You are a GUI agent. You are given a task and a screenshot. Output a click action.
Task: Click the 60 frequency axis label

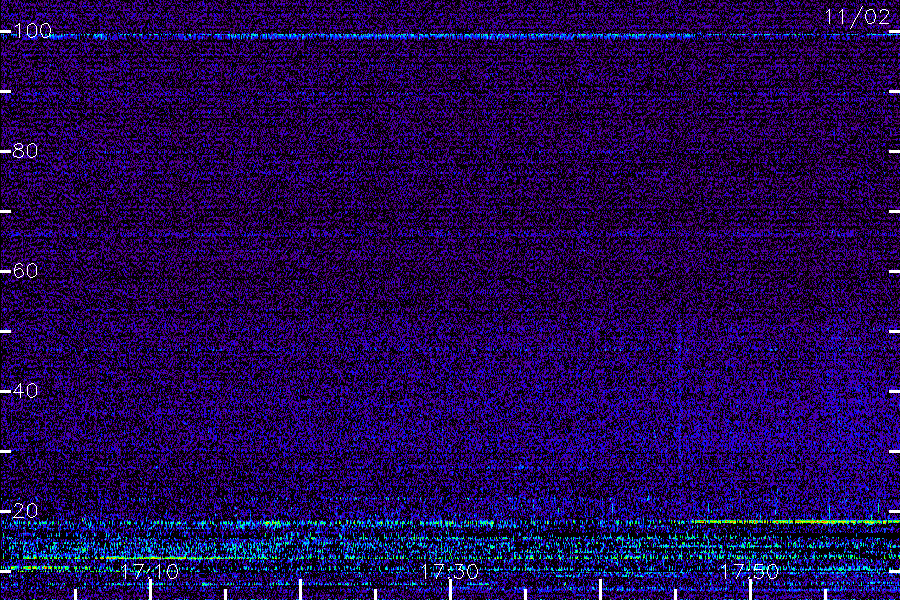tap(25, 270)
